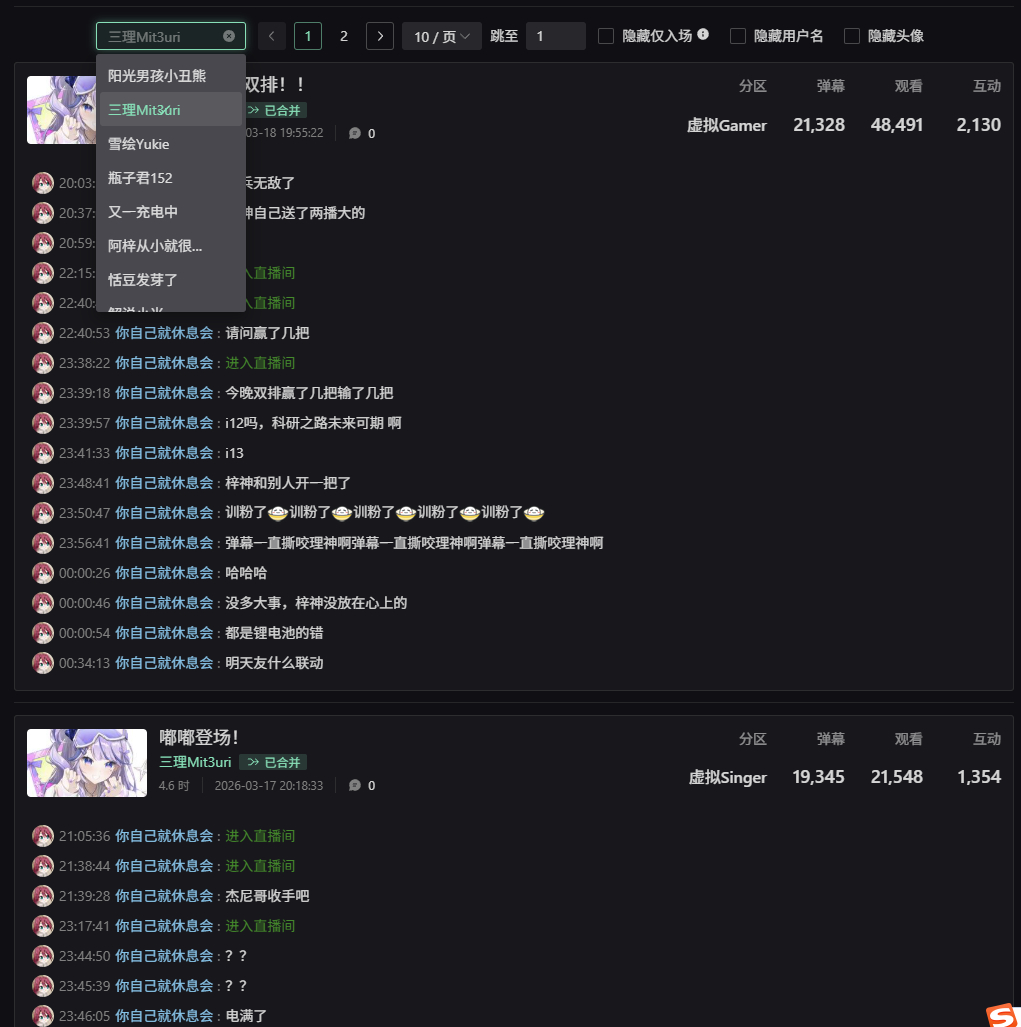This screenshot has width=1021, height=1027.
Task: Click the 已合并 merged badge under 嘟嘟登场!
Action: (273, 762)
